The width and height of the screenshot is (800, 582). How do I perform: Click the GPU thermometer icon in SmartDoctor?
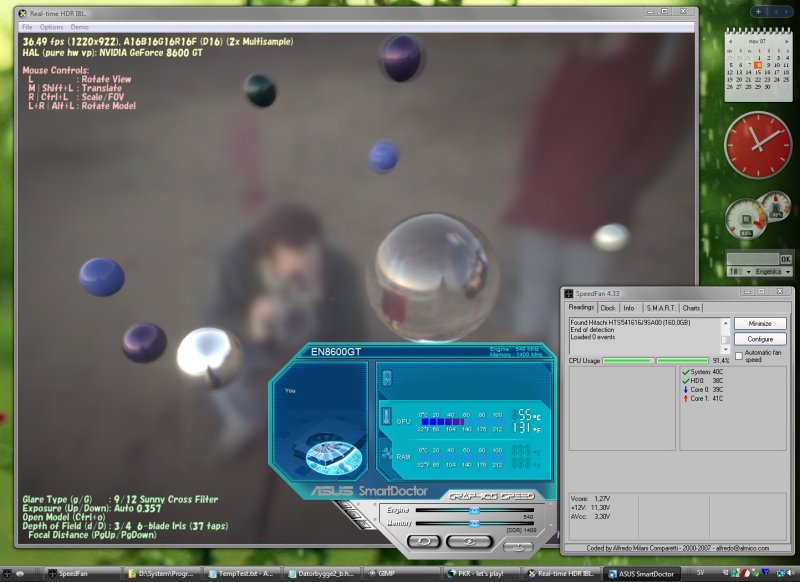tap(386, 416)
